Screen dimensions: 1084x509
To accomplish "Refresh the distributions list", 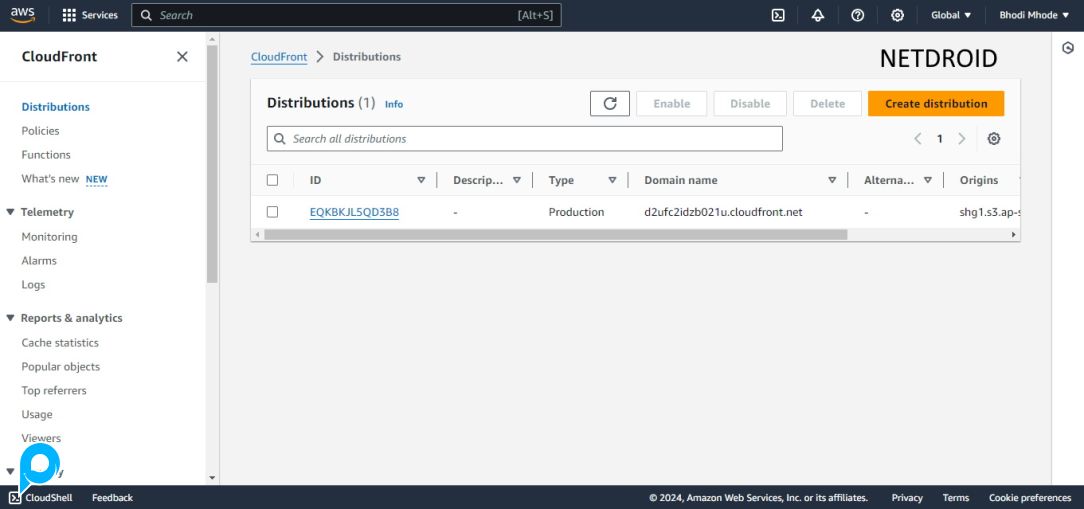I will point(610,104).
